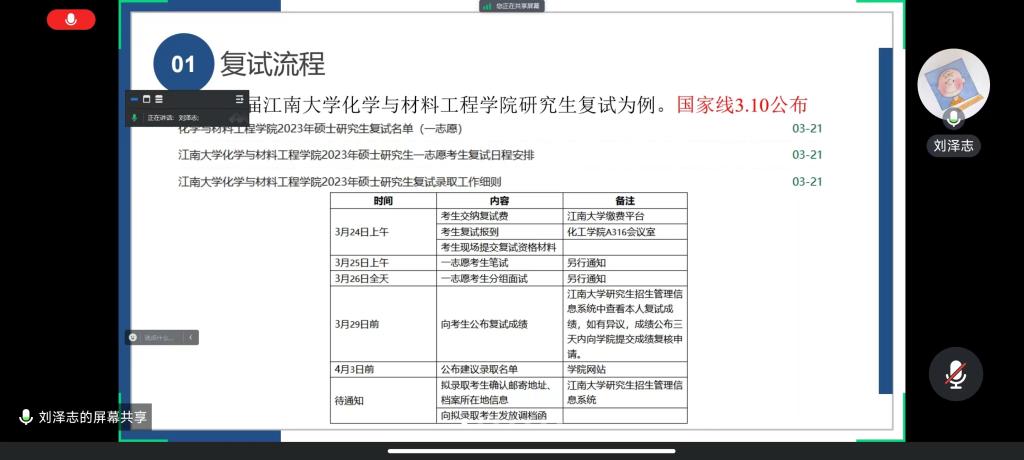Switch floating panel to stacked list layout
The height and width of the screenshot is (460, 1024).
[159, 99]
